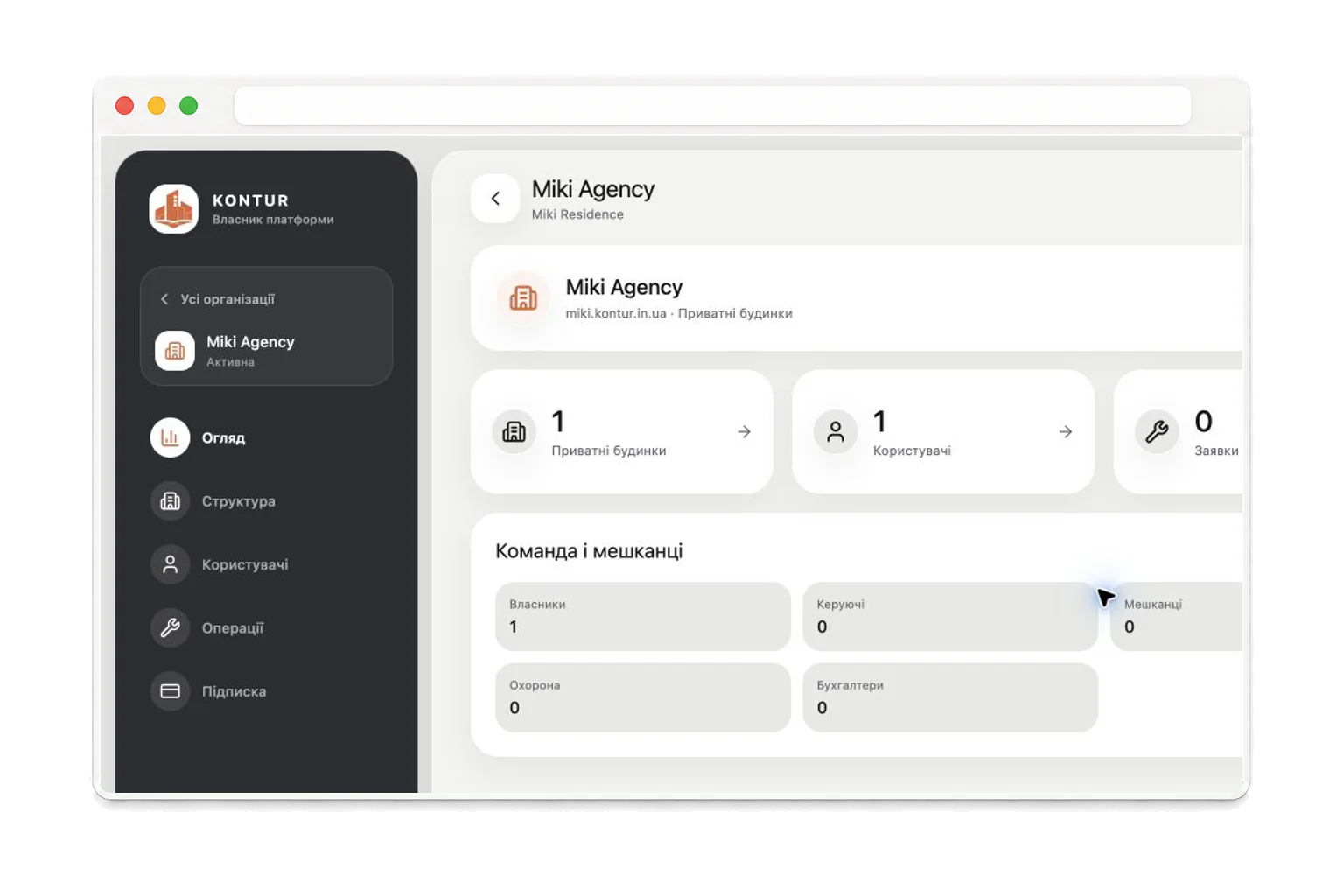Click the orange building icon in header card
Screen dimensions: 1344x896
point(523,298)
